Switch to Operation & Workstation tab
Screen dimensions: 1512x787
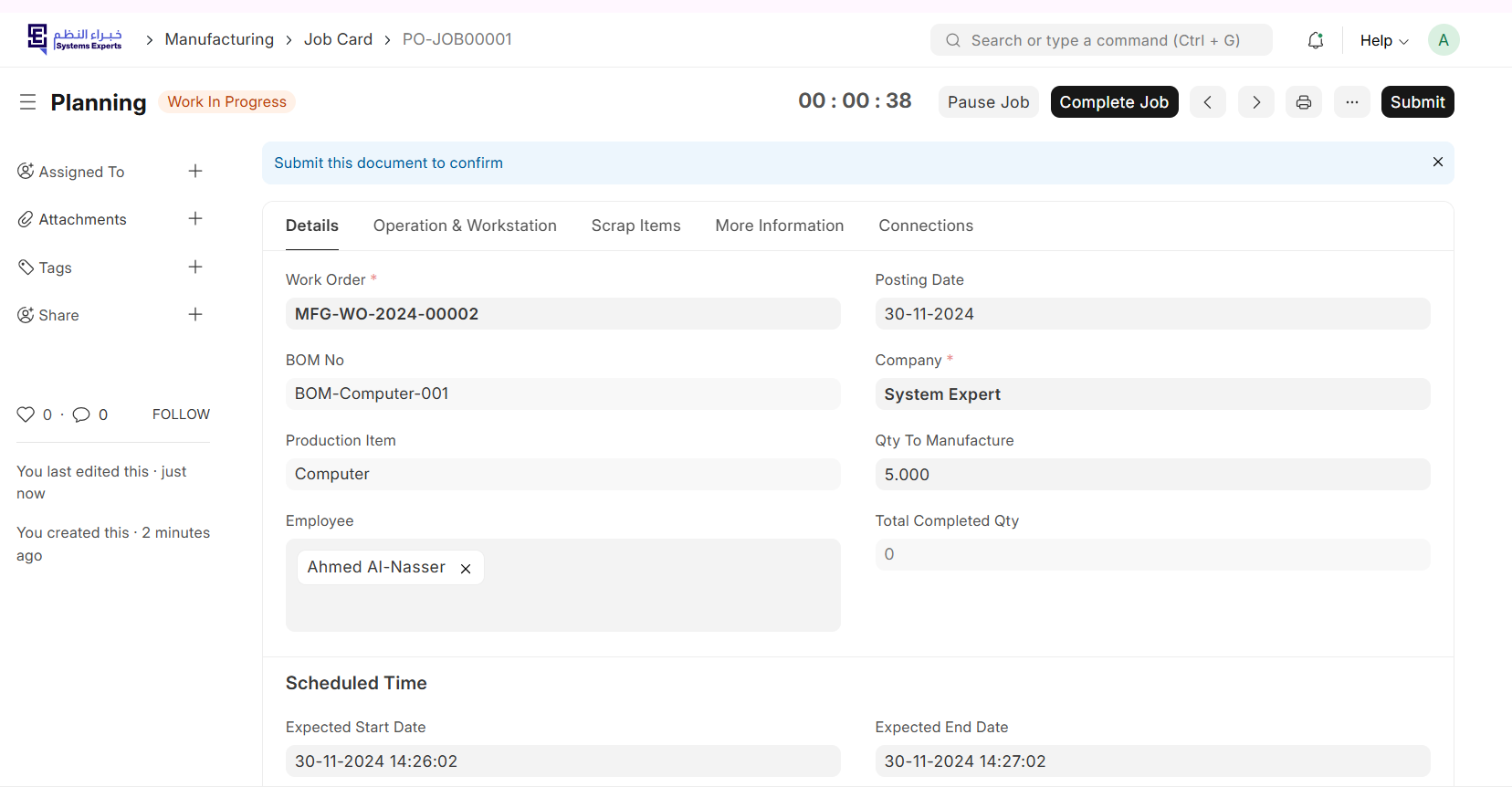[465, 226]
